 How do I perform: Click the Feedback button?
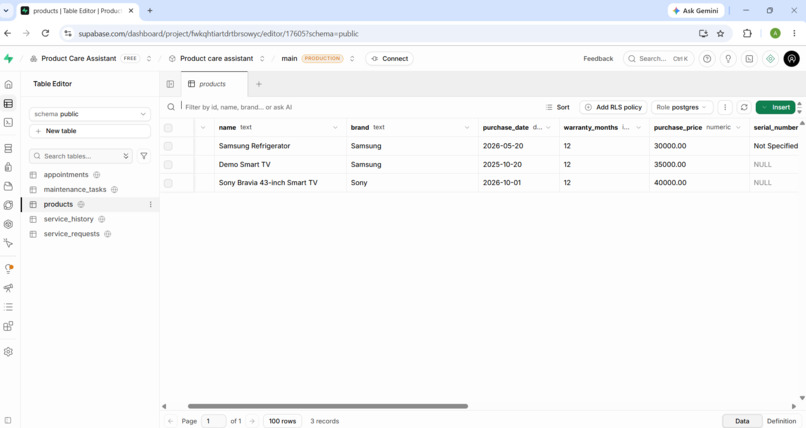598,59
